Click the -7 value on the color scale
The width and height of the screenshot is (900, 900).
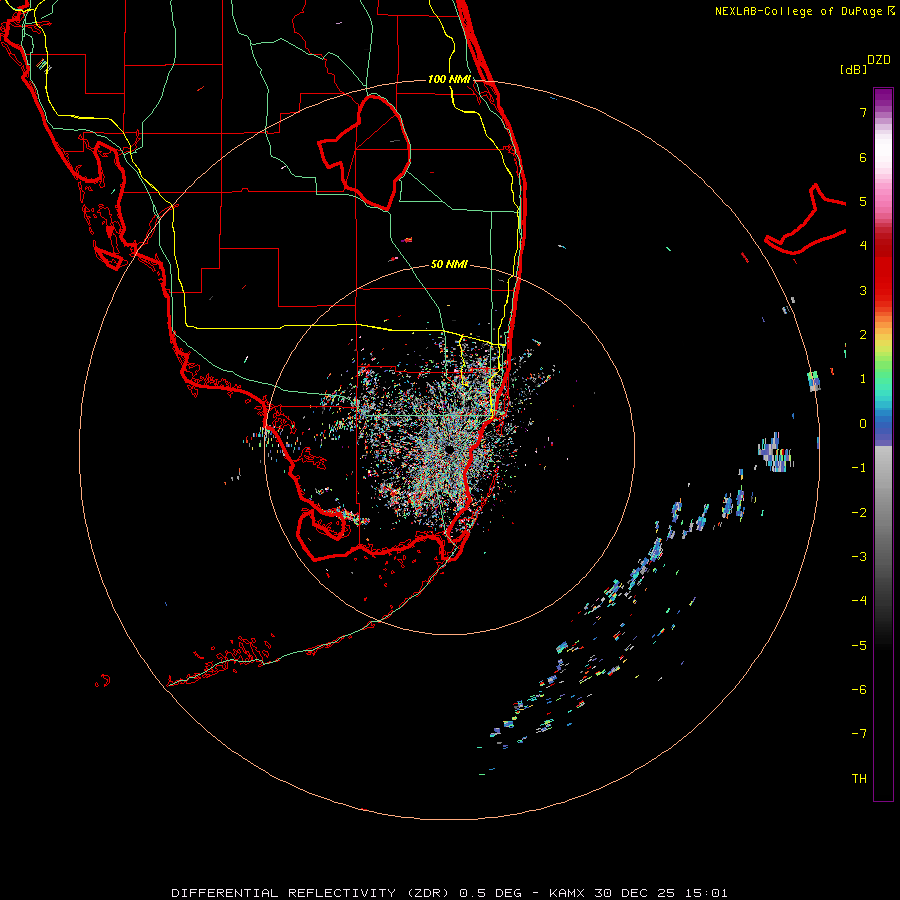coord(859,734)
